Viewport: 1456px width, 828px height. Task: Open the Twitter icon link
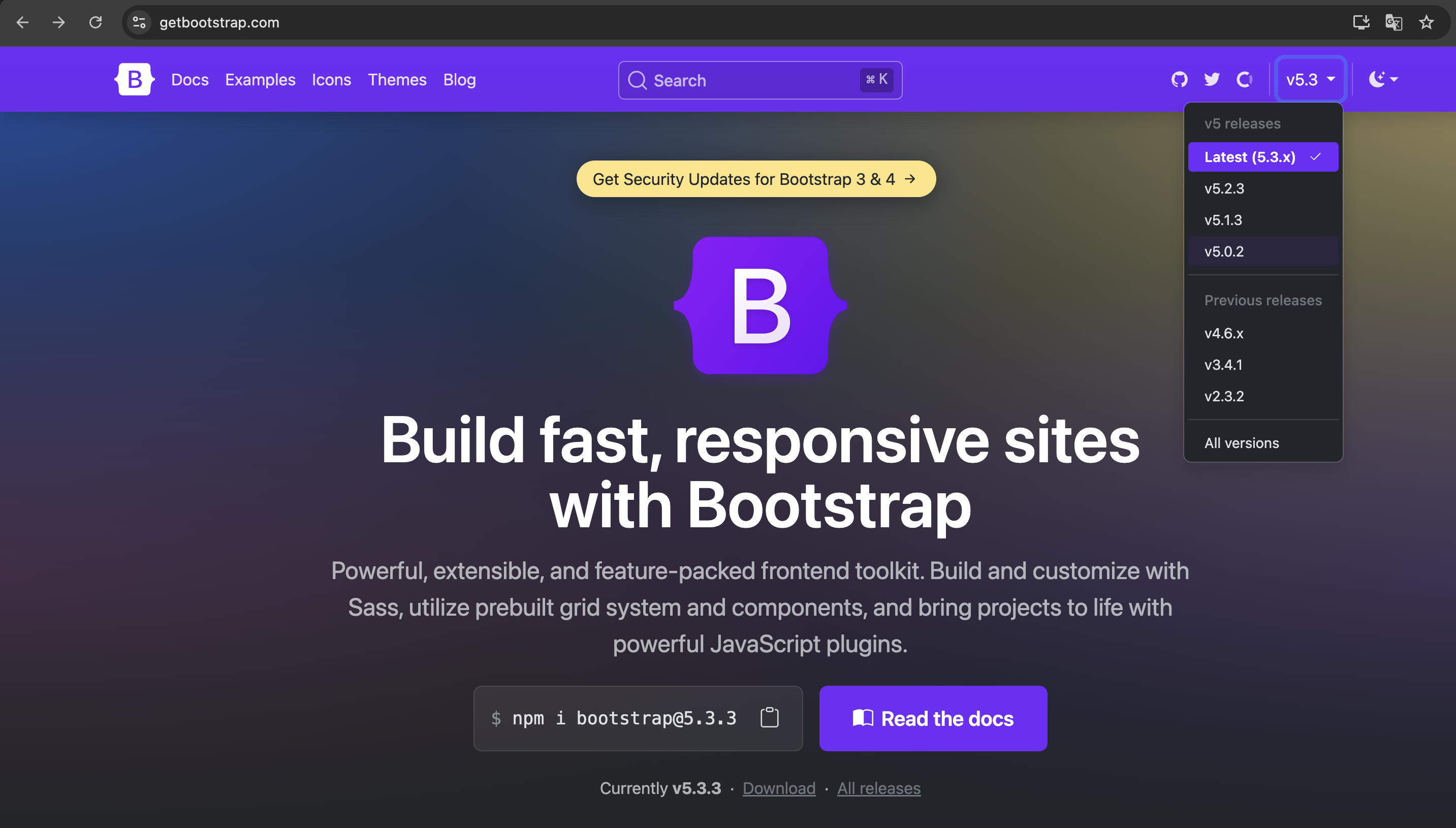(x=1212, y=79)
